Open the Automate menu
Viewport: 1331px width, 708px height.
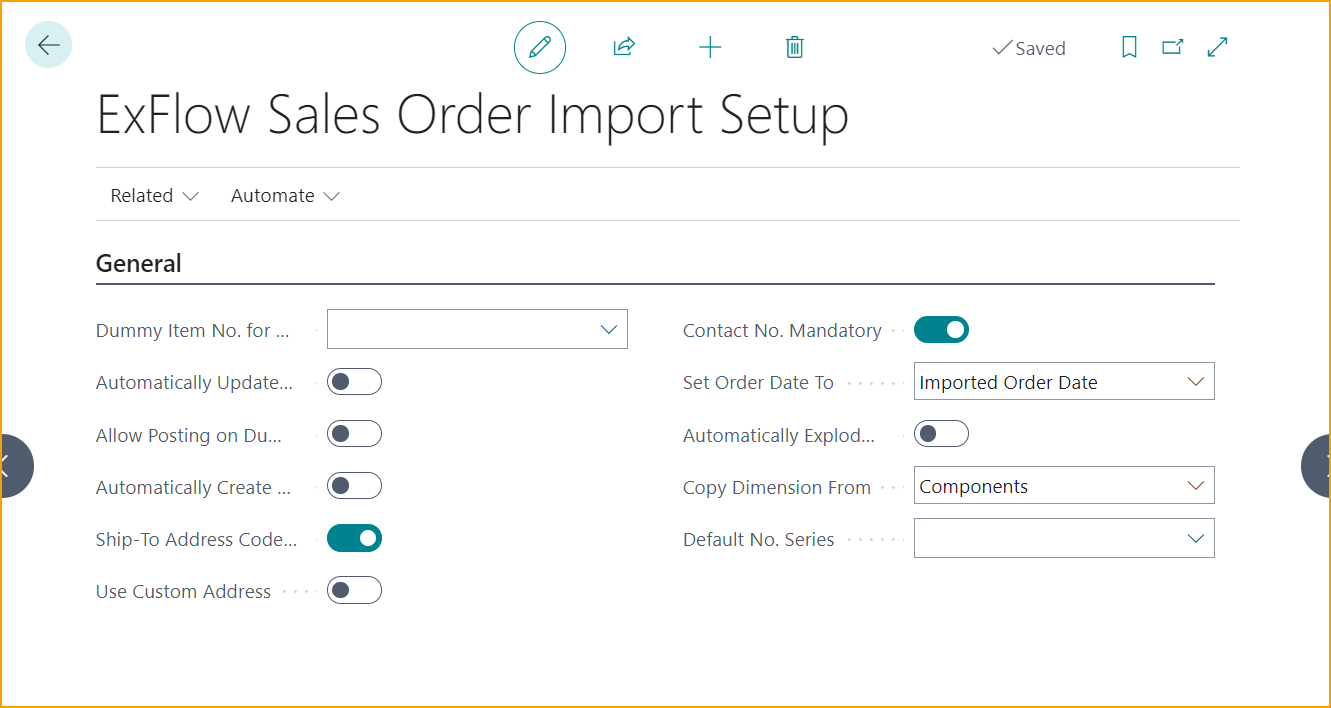pos(284,195)
